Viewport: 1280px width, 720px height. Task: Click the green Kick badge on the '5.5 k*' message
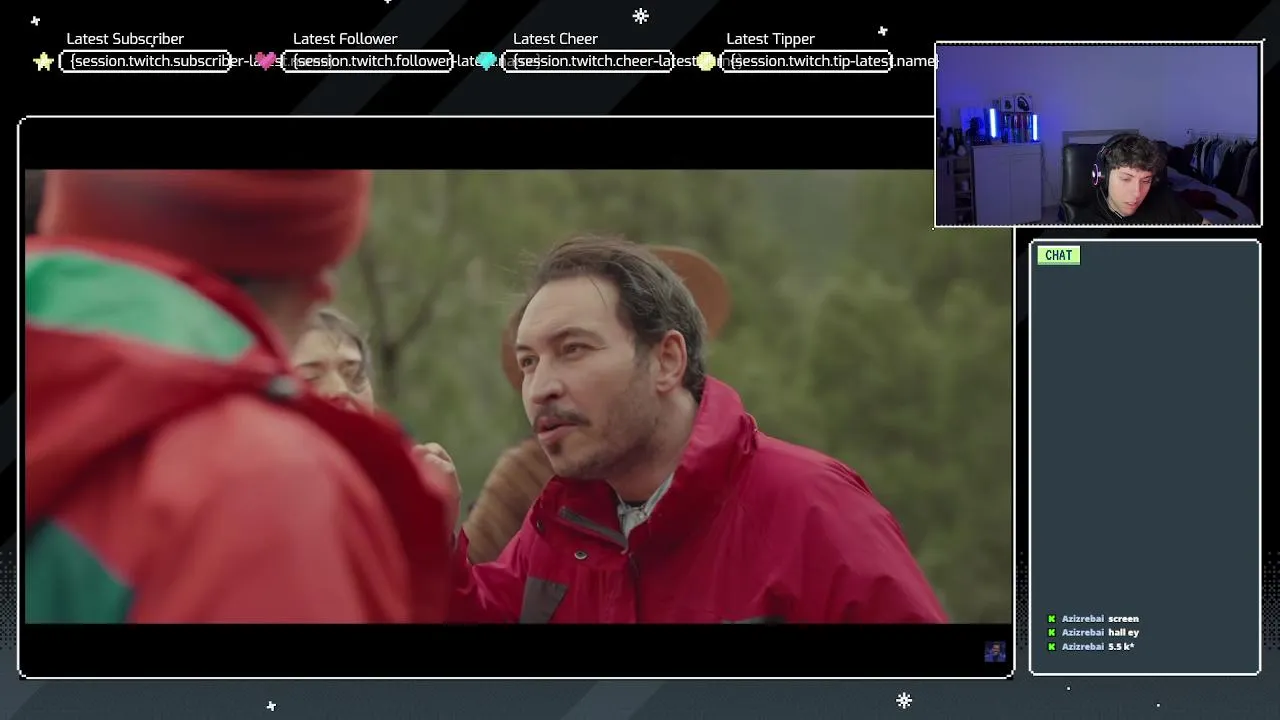click(1051, 647)
